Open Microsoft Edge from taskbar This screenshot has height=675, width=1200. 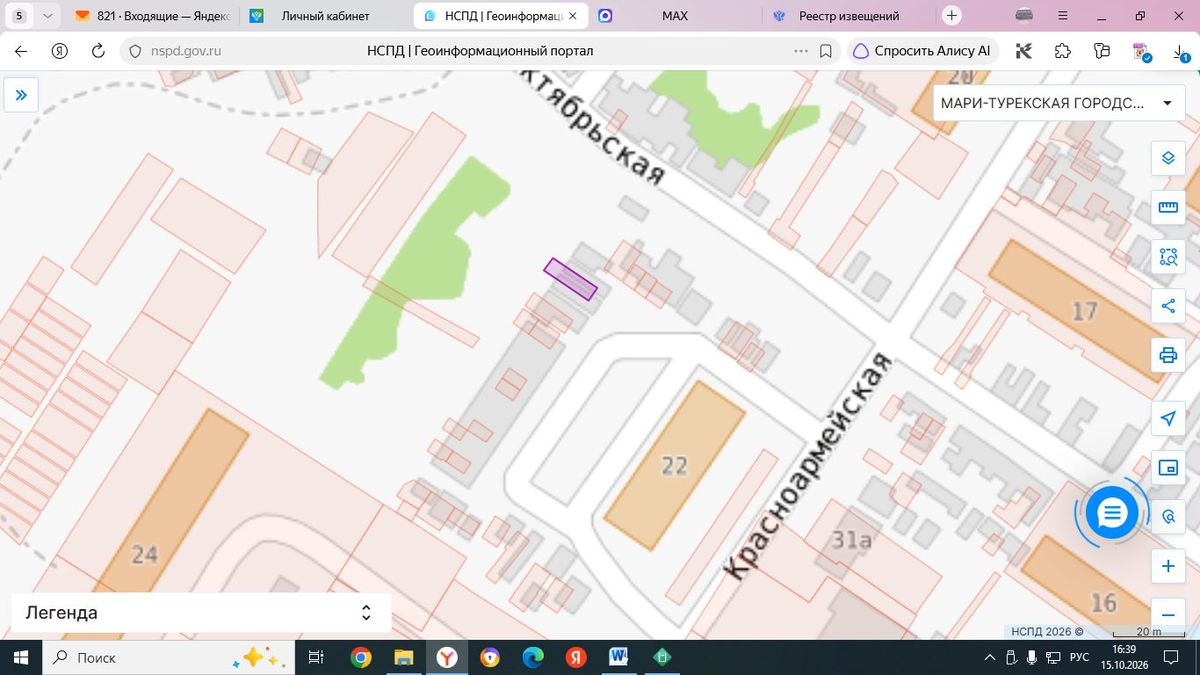click(532, 657)
